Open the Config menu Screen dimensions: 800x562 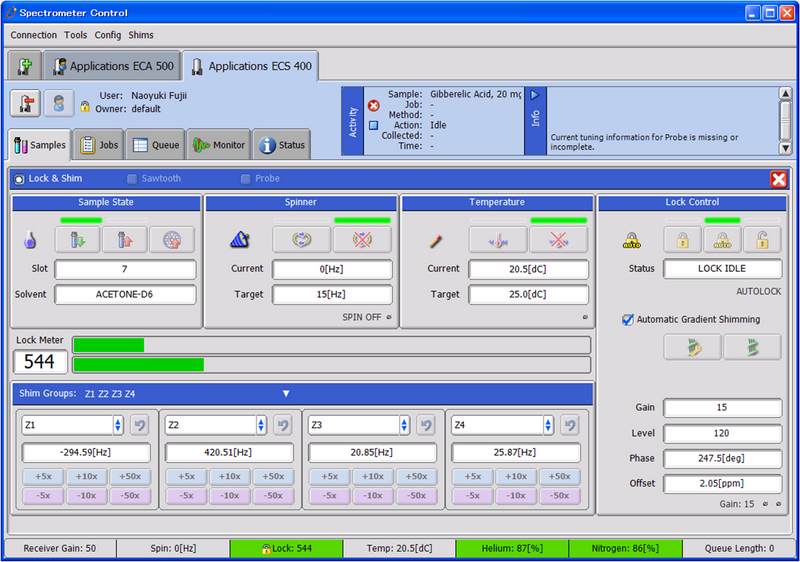point(108,35)
